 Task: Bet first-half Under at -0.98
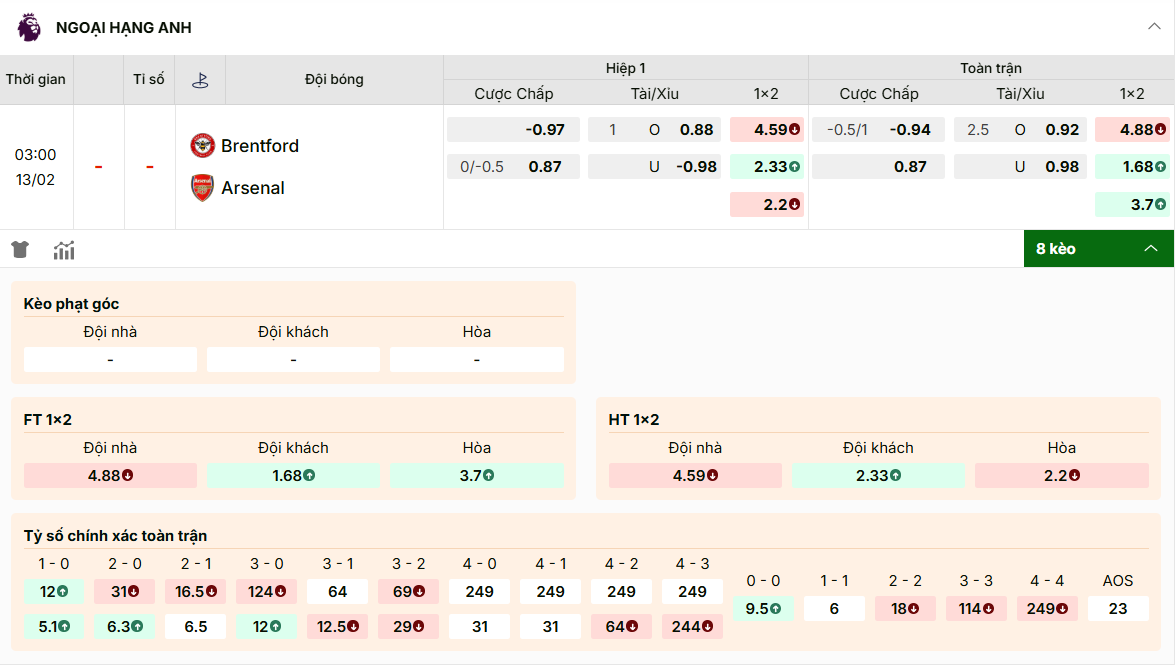tap(654, 167)
